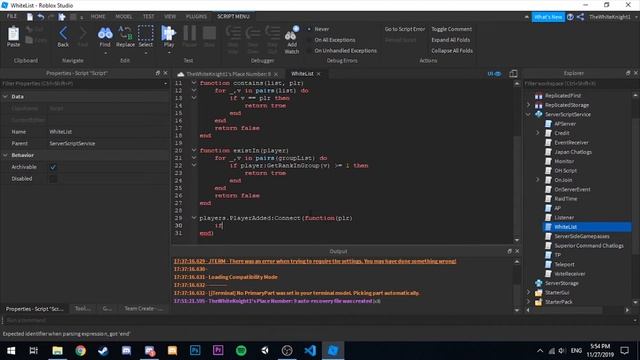Switch to the TEST ribbon tab

pyautogui.click(x=149, y=17)
